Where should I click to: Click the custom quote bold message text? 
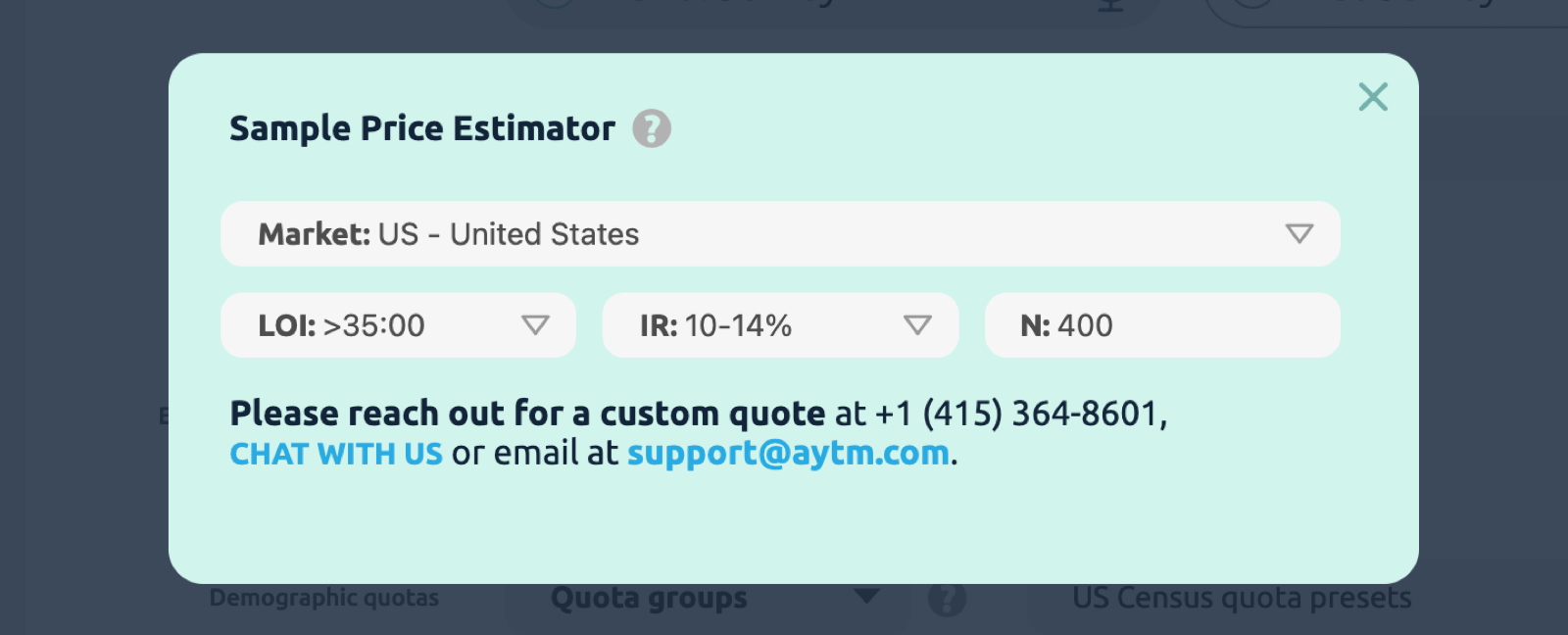point(527,414)
